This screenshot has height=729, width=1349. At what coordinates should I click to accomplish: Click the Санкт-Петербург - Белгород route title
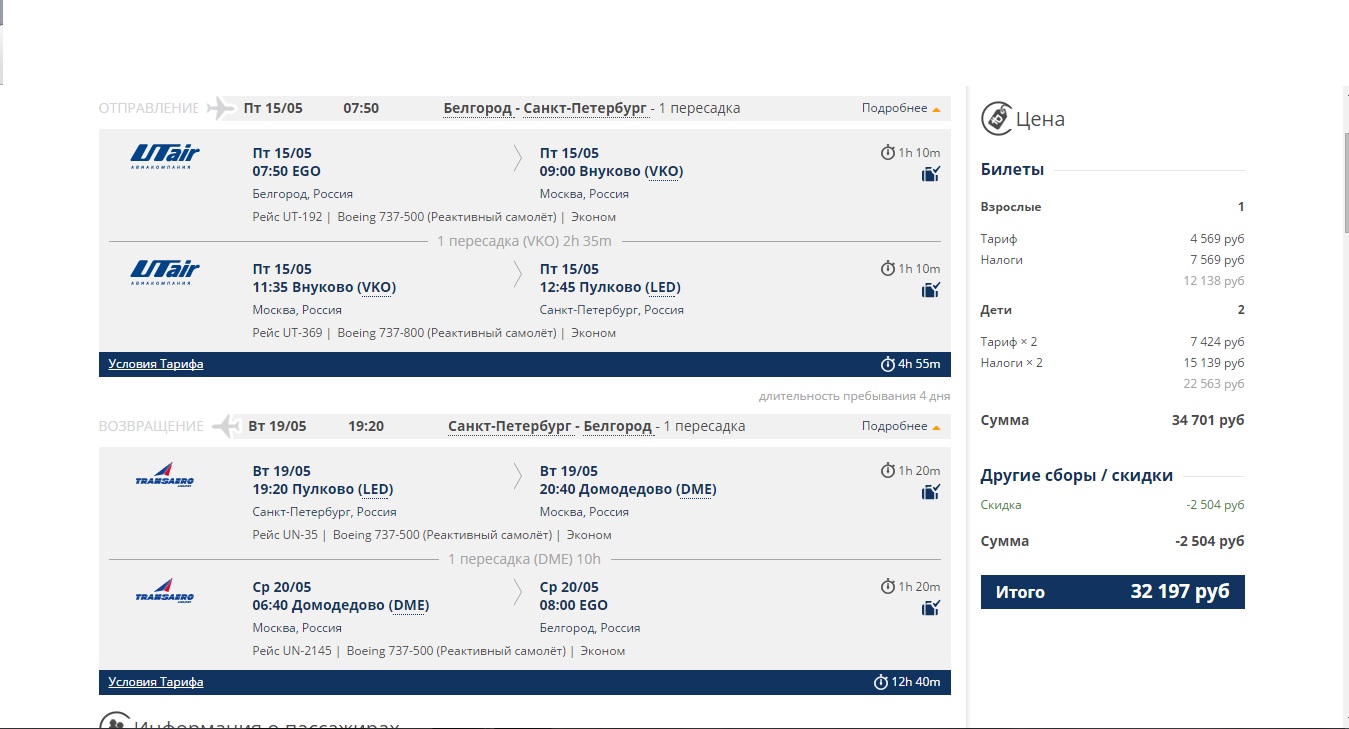tap(550, 426)
